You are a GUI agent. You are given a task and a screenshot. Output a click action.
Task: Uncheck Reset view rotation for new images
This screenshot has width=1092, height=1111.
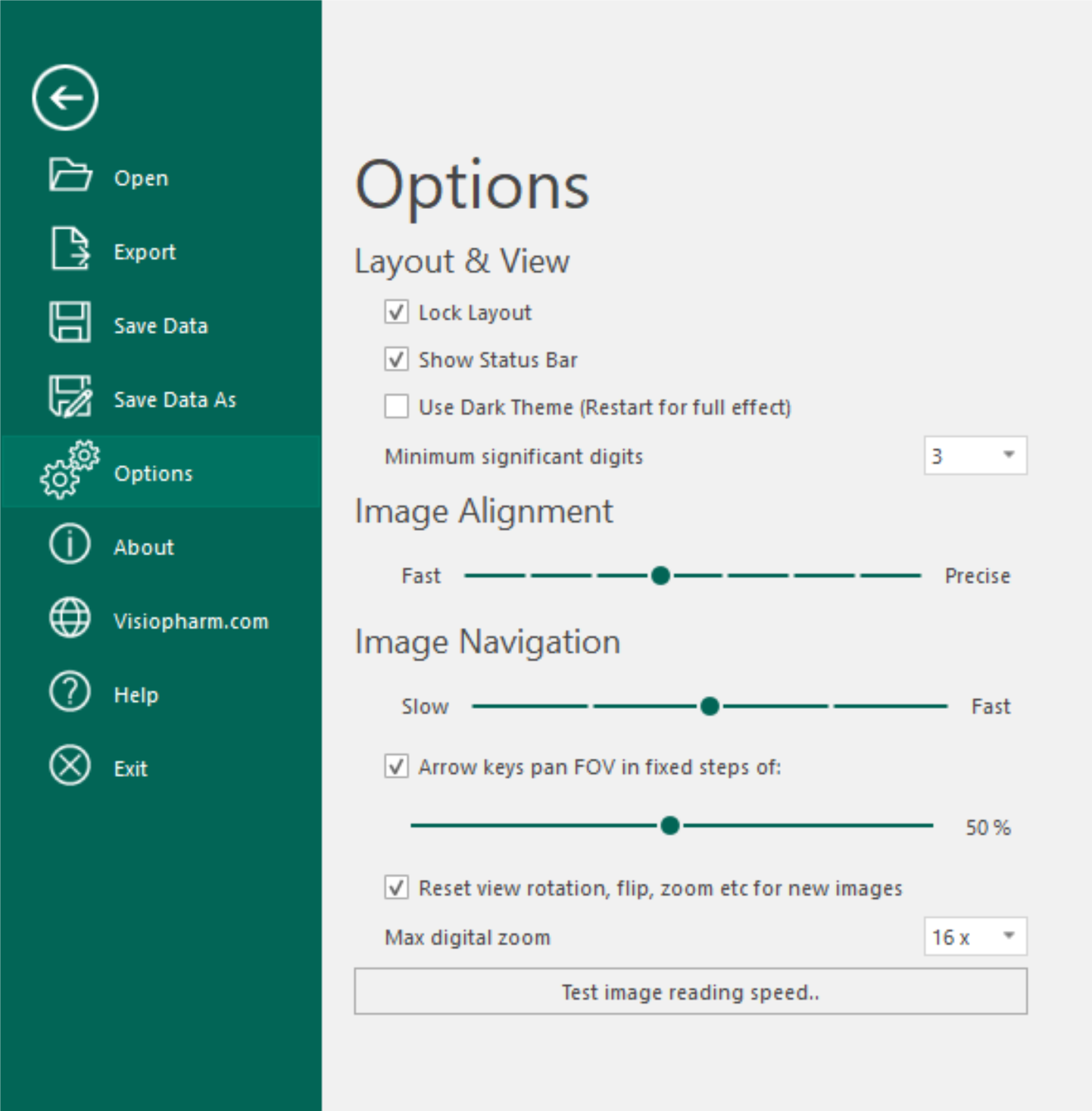point(396,887)
